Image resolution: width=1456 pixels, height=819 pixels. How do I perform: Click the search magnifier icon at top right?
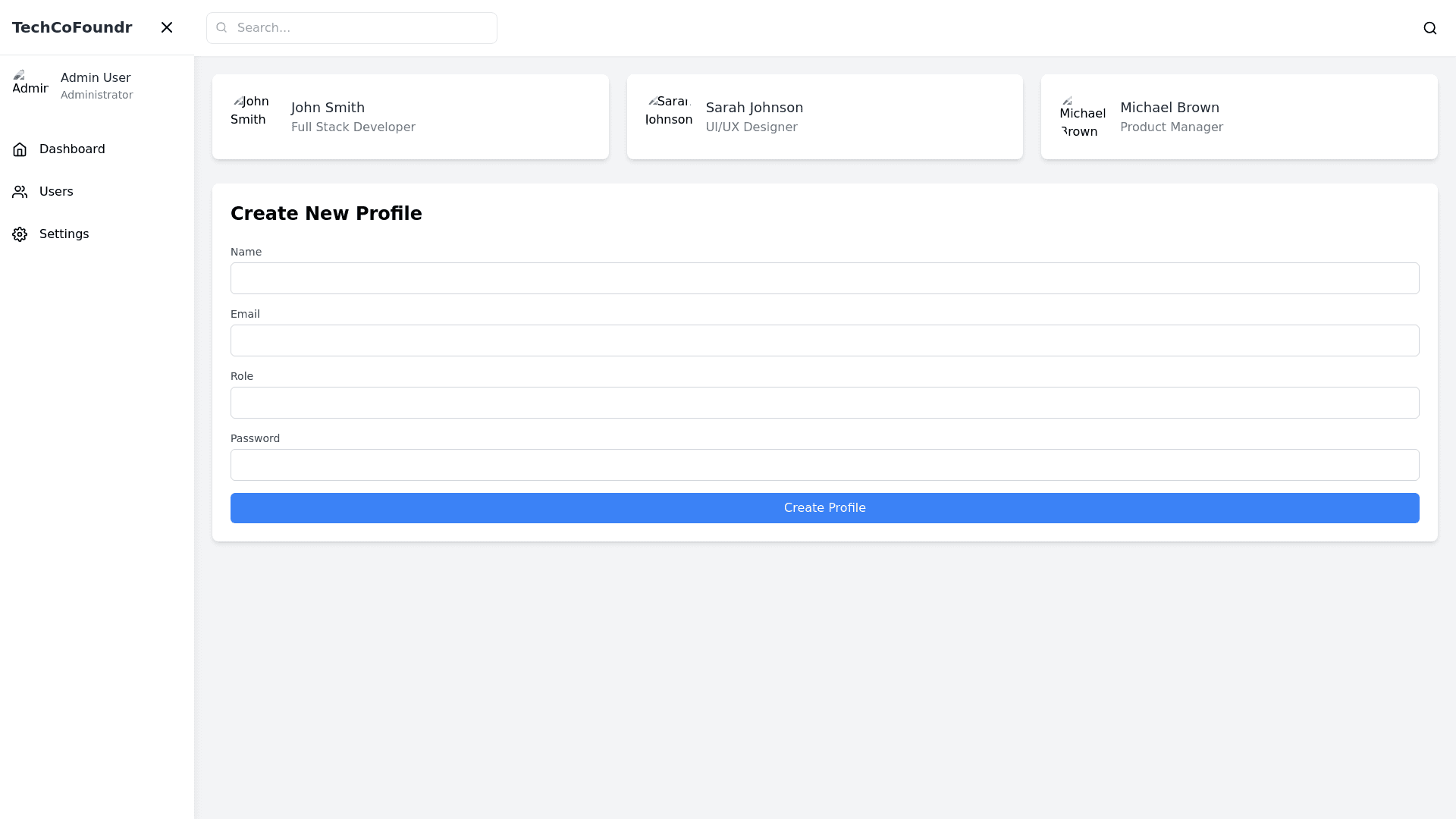point(1429,28)
